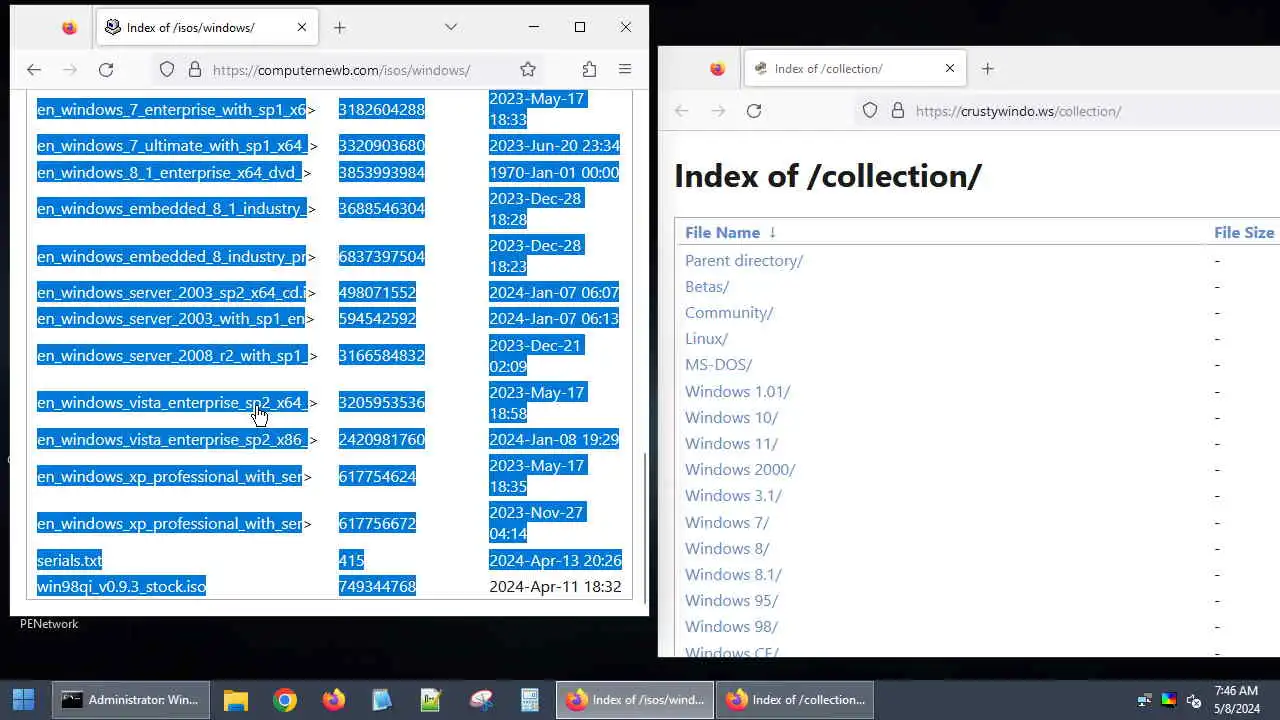The image size is (1280, 720).
Task: Close the 'Index of /collection/' tab
Action: tap(950, 68)
